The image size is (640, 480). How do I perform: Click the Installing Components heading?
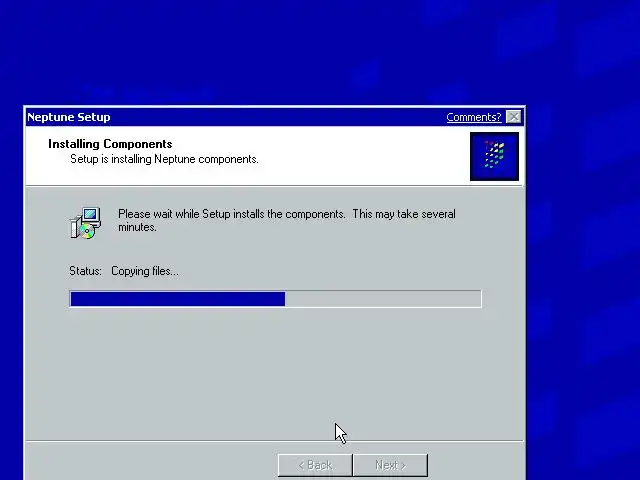[x=110, y=144]
